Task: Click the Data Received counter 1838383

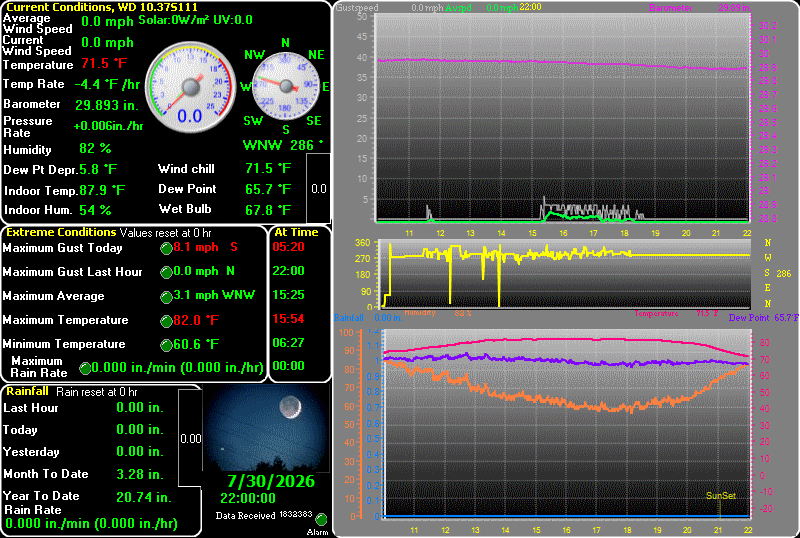Action: (x=296, y=515)
